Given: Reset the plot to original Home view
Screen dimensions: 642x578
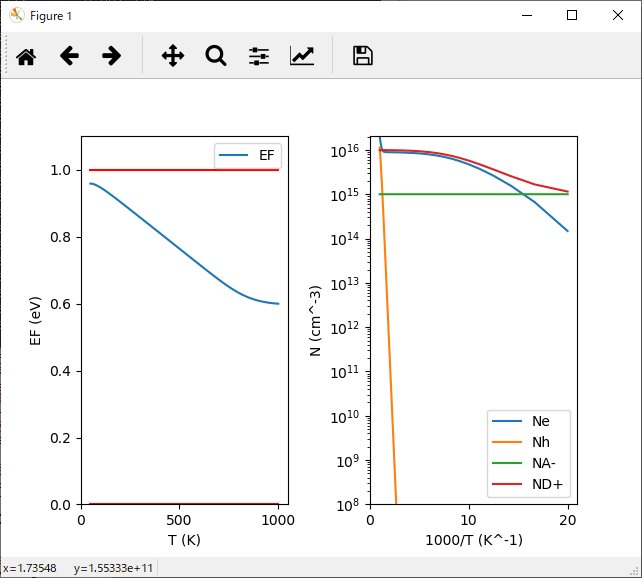Looking at the screenshot, I should pos(26,56).
